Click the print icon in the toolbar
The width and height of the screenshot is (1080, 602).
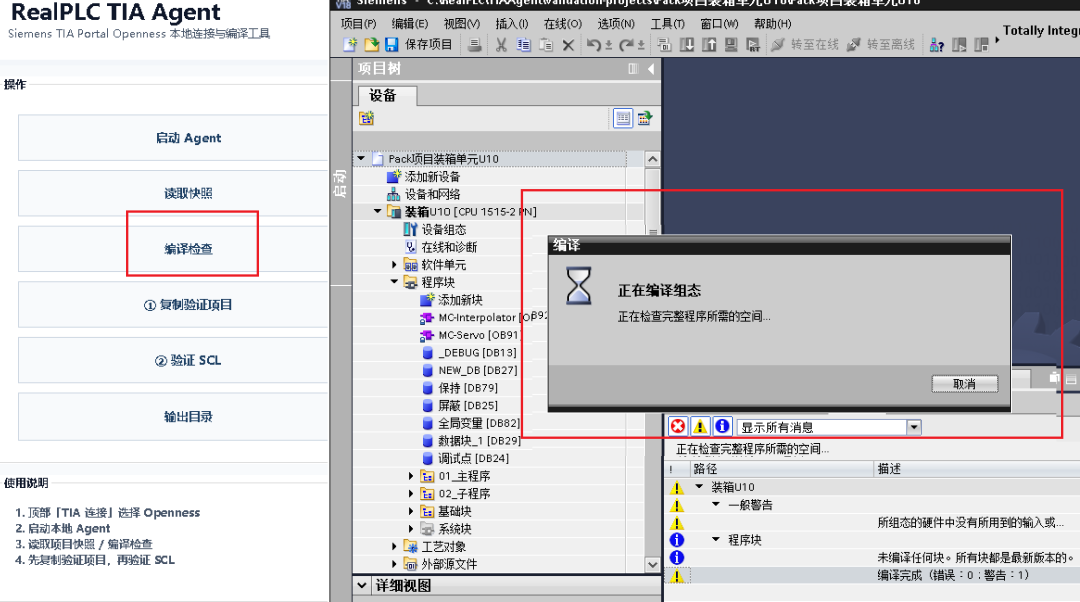(474, 45)
